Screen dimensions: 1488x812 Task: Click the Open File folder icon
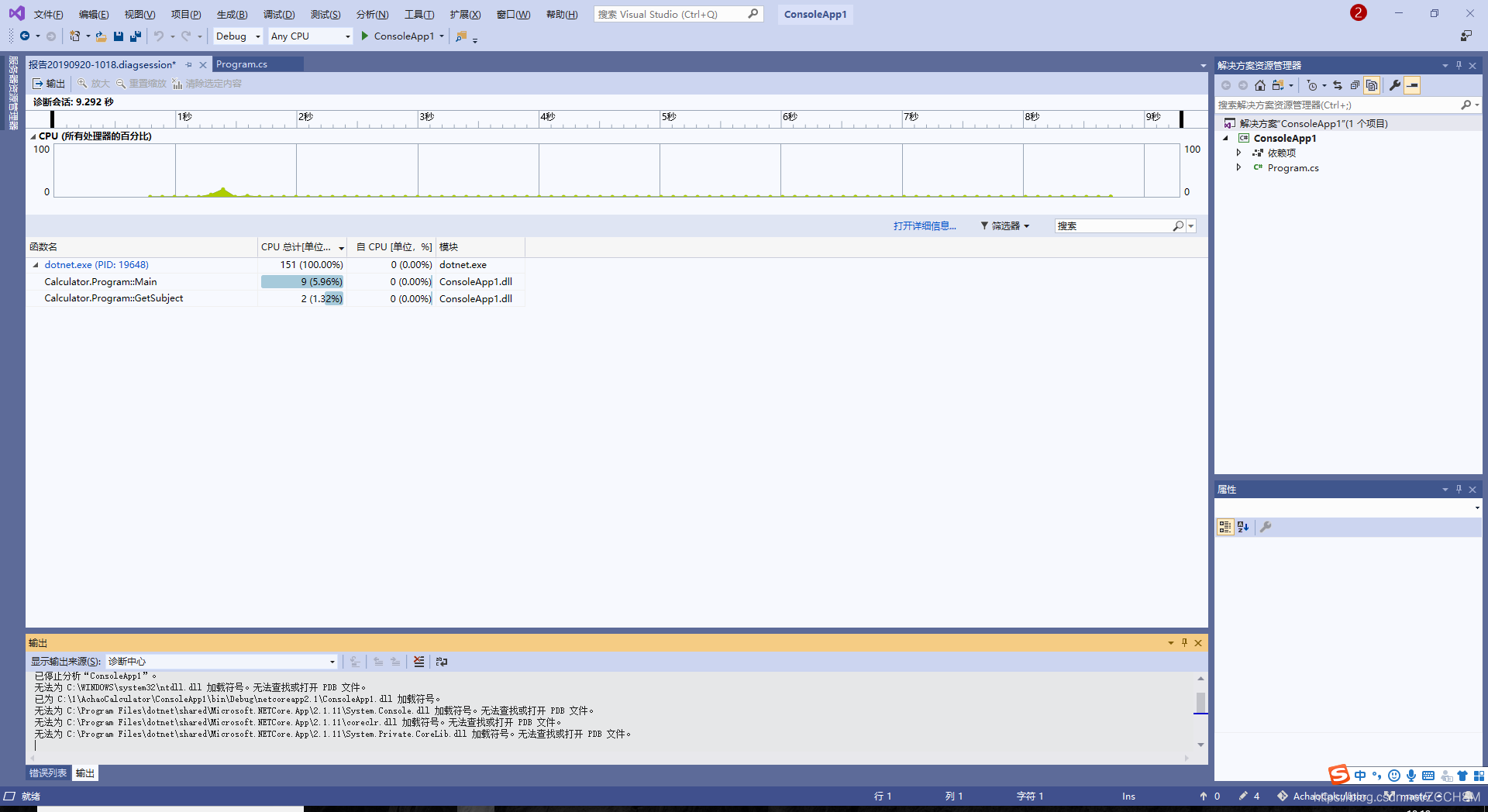(x=101, y=36)
